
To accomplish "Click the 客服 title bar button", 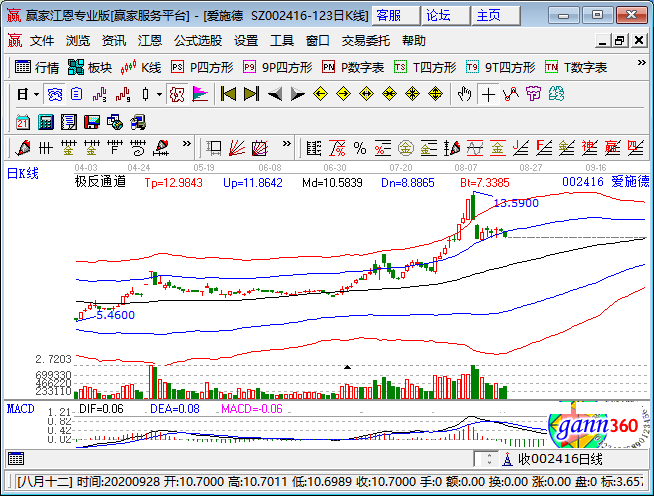I will coord(395,16).
